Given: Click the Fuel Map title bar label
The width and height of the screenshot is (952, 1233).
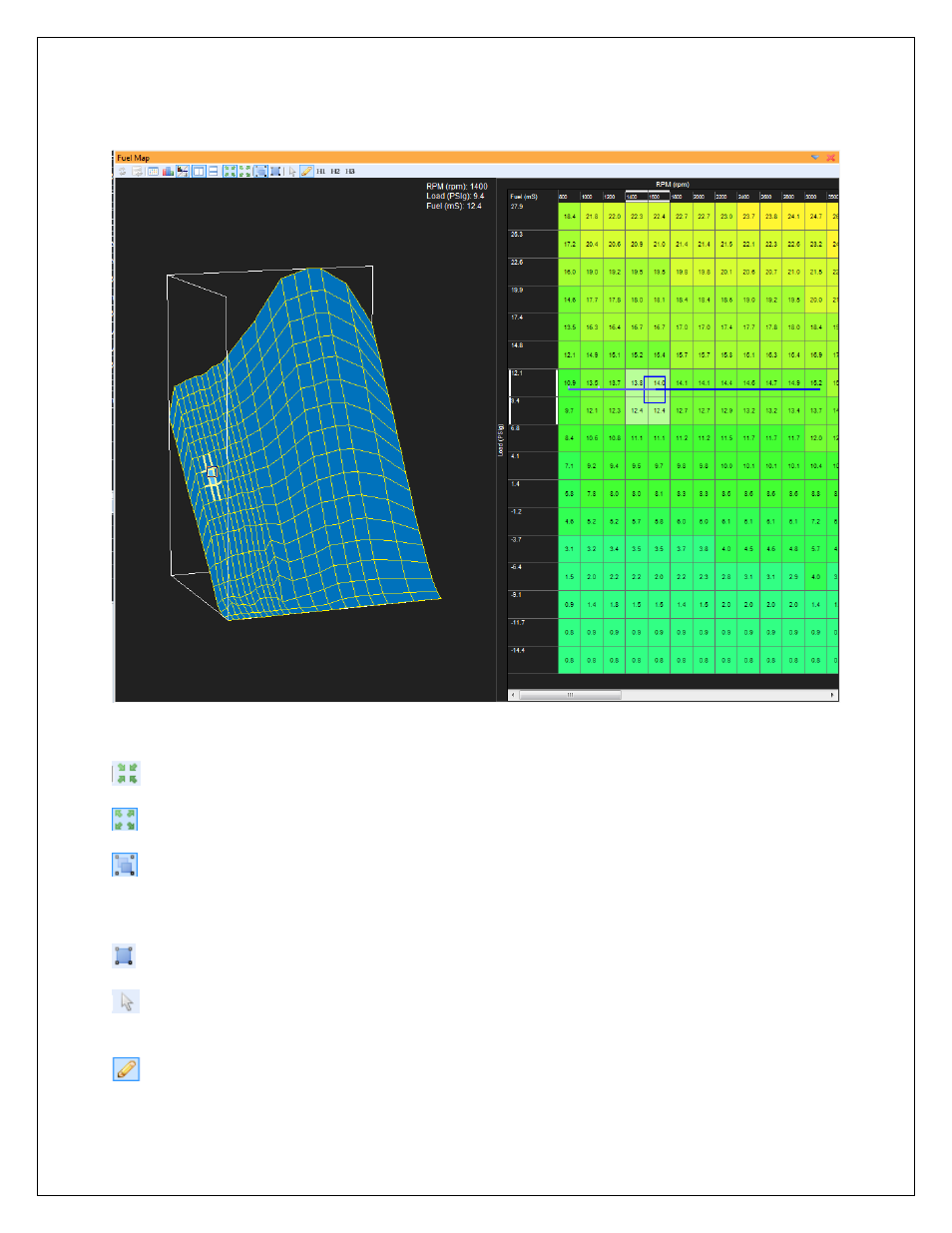Looking at the screenshot, I should click(133, 158).
